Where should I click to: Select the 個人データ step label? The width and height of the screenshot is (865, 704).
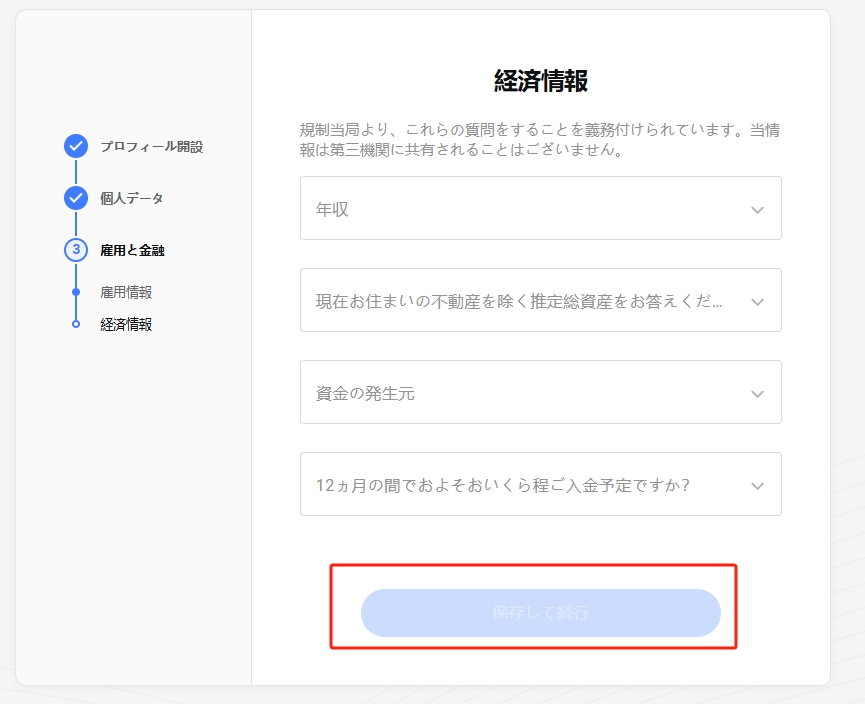click(132, 198)
